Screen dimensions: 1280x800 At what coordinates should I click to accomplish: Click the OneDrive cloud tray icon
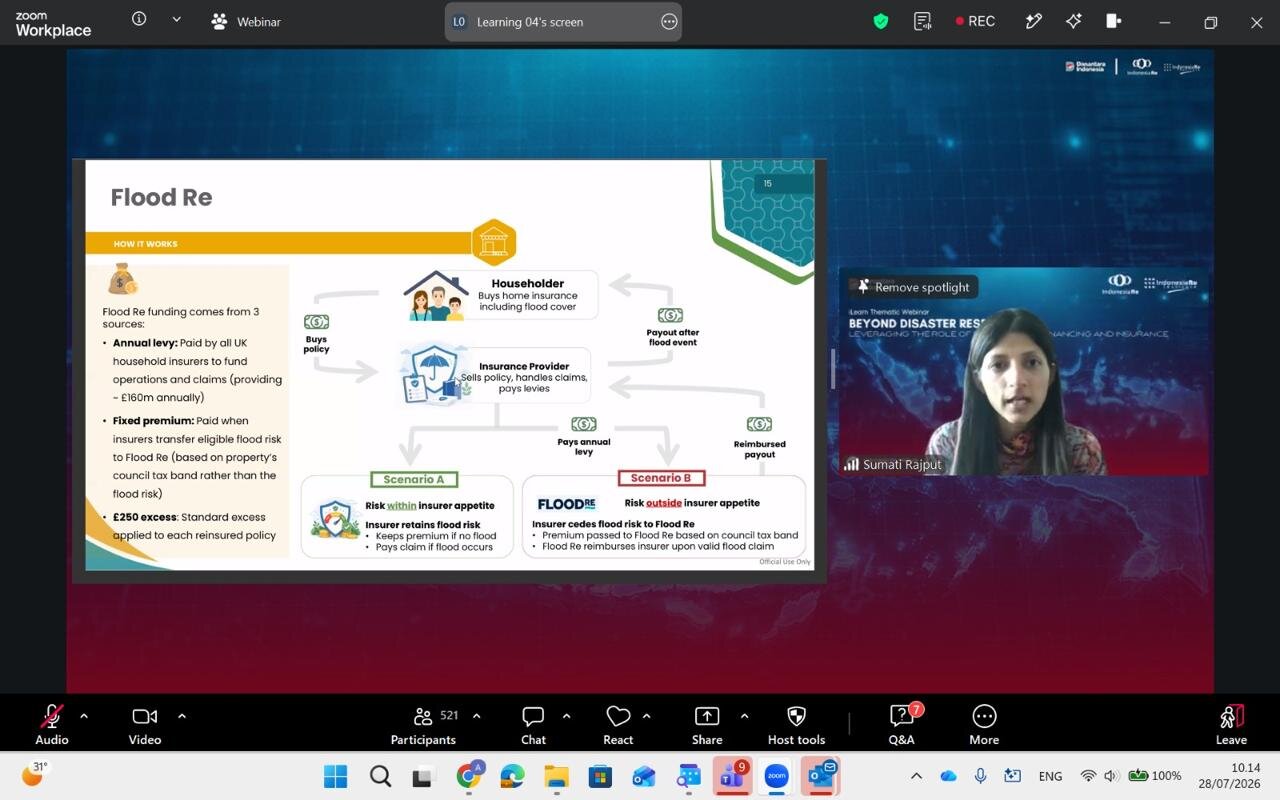(948, 776)
